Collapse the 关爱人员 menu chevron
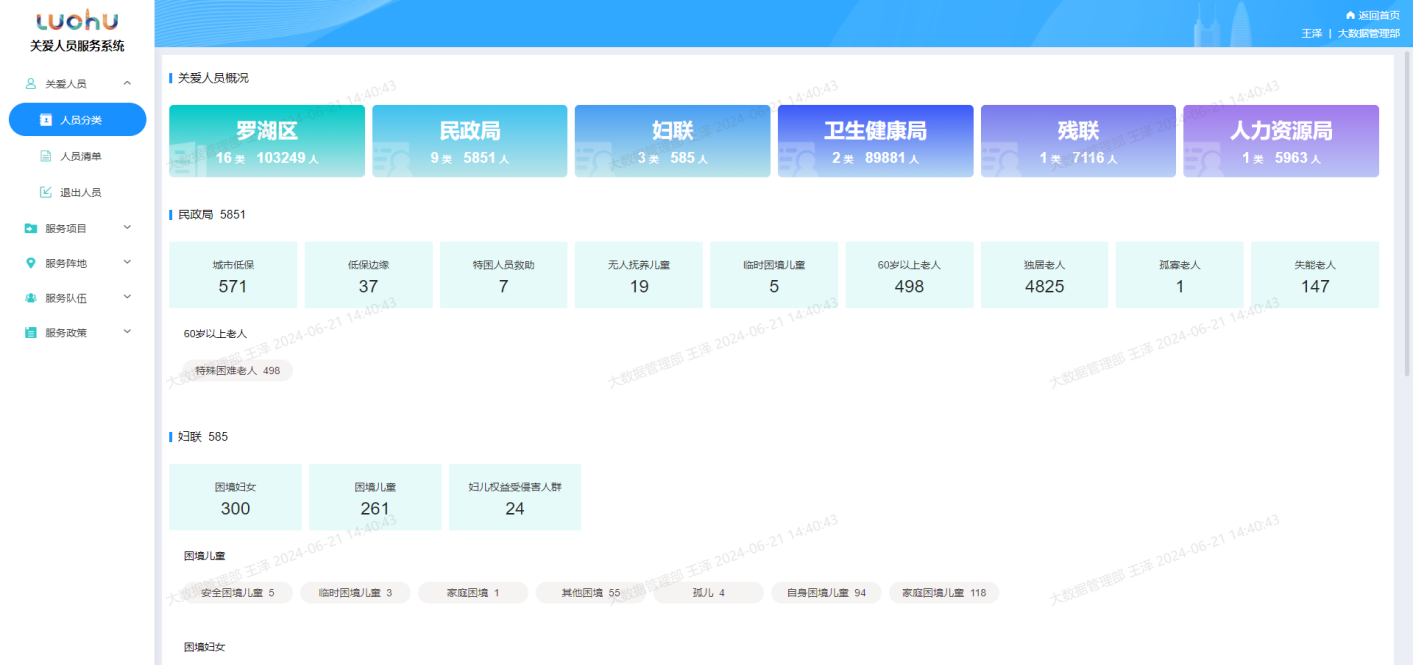Image resolution: width=1413 pixels, height=665 pixels. [x=127, y=84]
